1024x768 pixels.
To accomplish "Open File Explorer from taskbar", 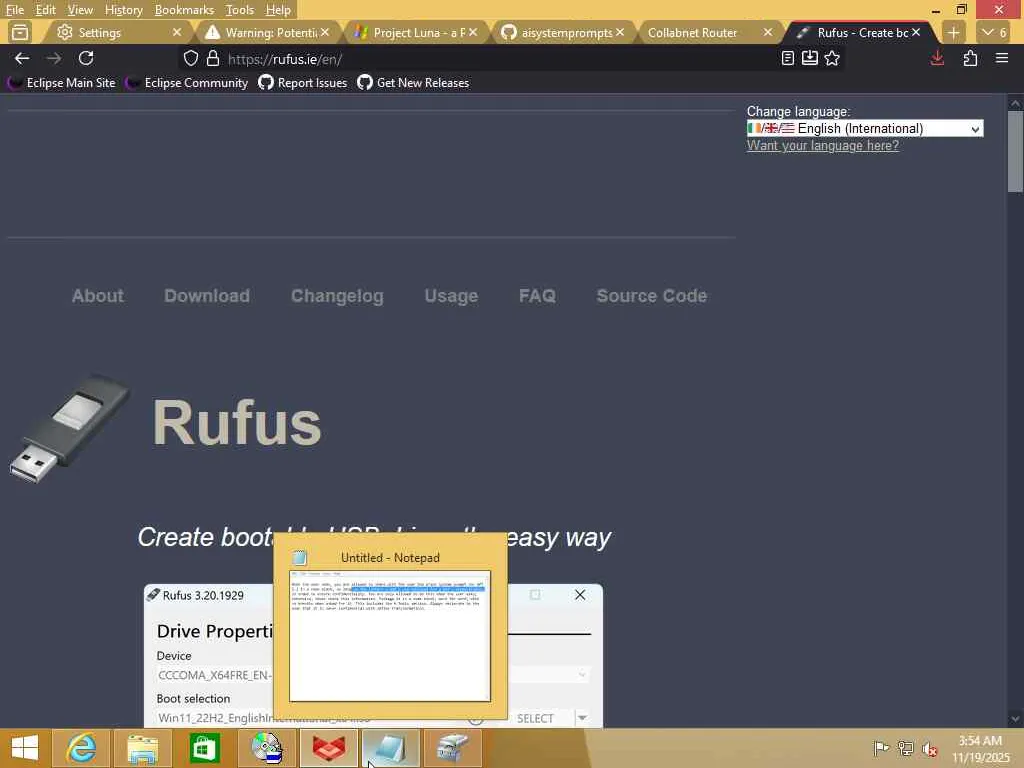I will 142,748.
